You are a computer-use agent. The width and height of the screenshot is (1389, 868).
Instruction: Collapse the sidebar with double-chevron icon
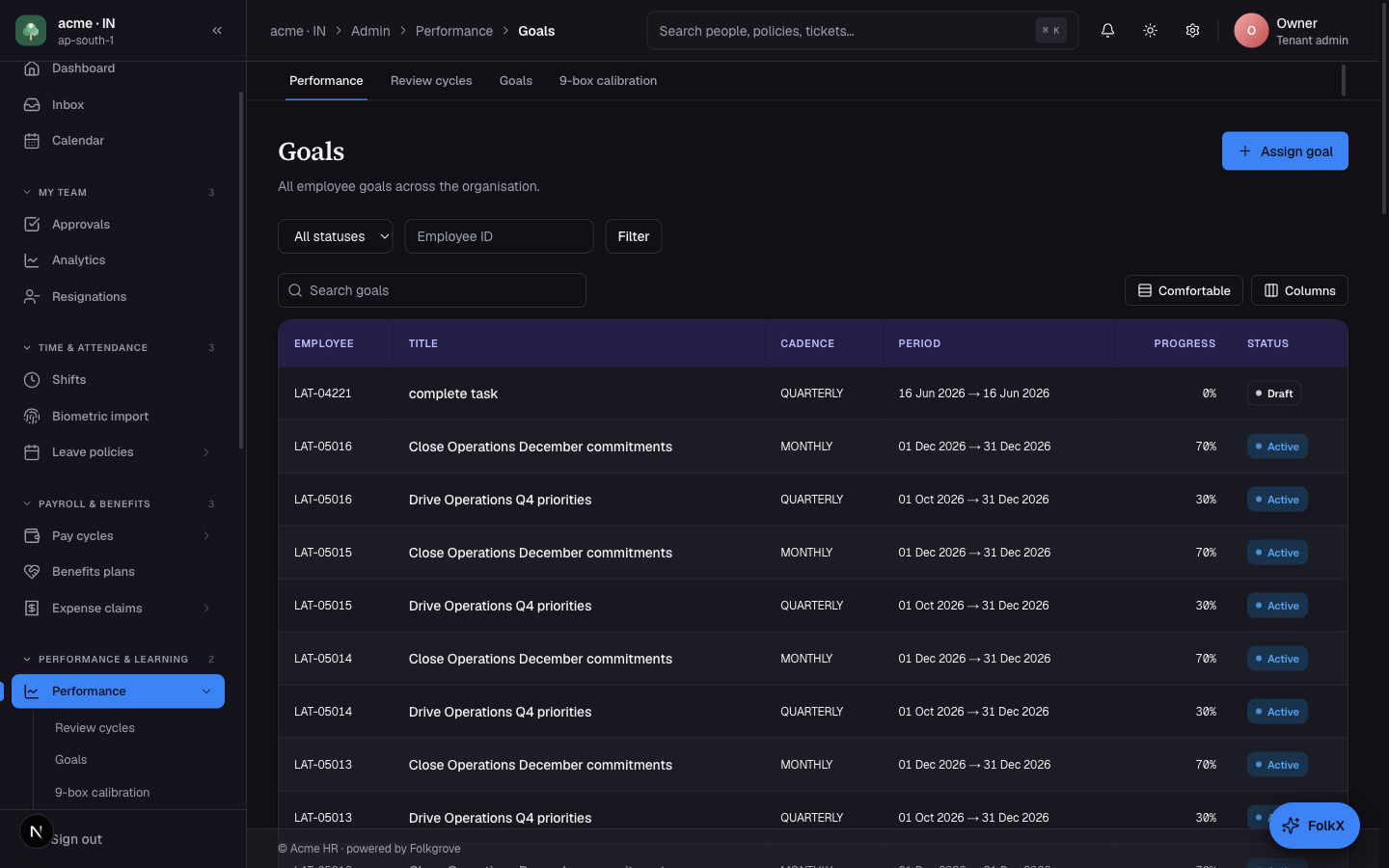pyautogui.click(x=217, y=31)
